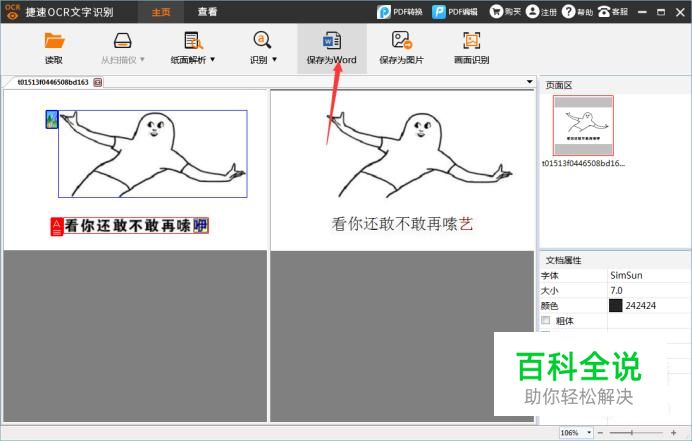Expand the 纸面解析 dropdown arrow
The height and width of the screenshot is (441, 692).
pyautogui.click(x=213, y=59)
